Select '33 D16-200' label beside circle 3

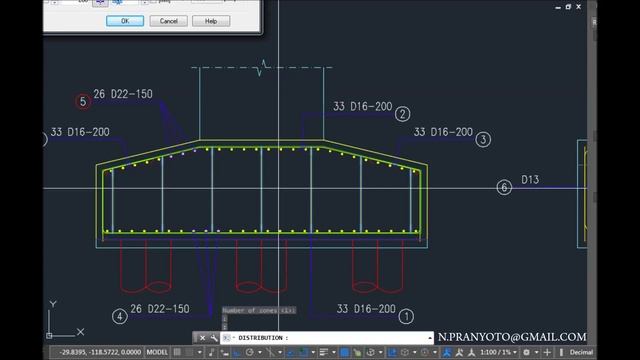[443, 132]
